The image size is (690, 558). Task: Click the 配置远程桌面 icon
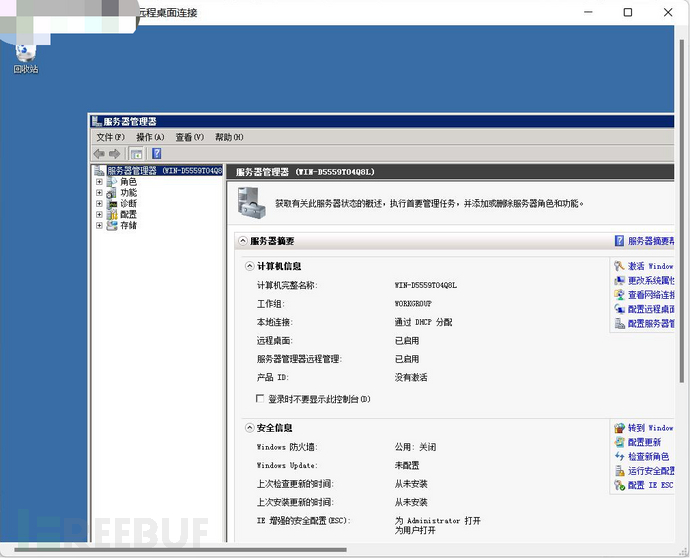point(620,309)
